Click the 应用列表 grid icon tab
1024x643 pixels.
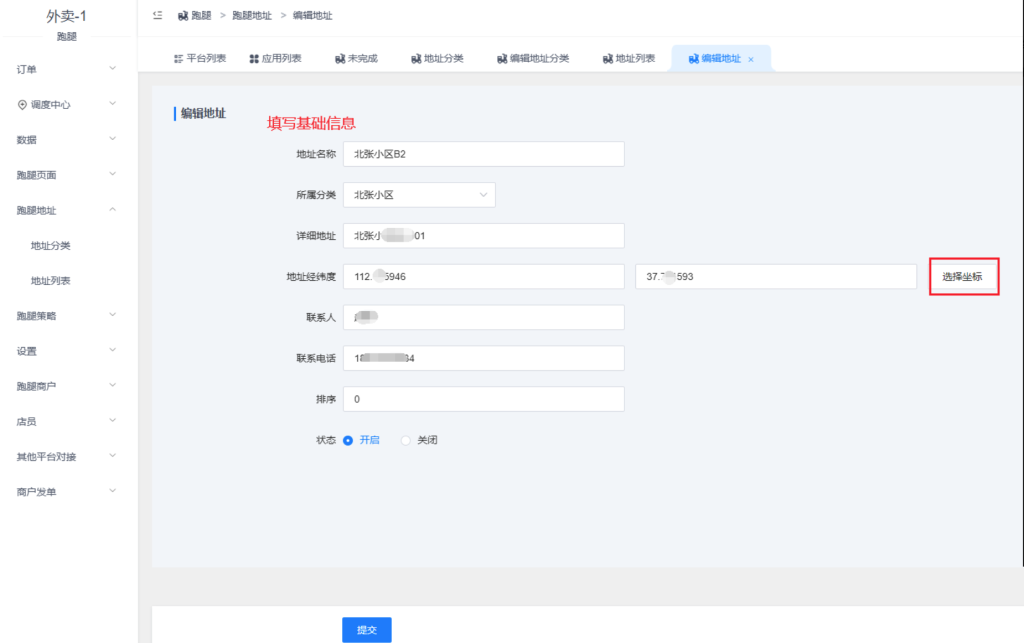pos(254,59)
